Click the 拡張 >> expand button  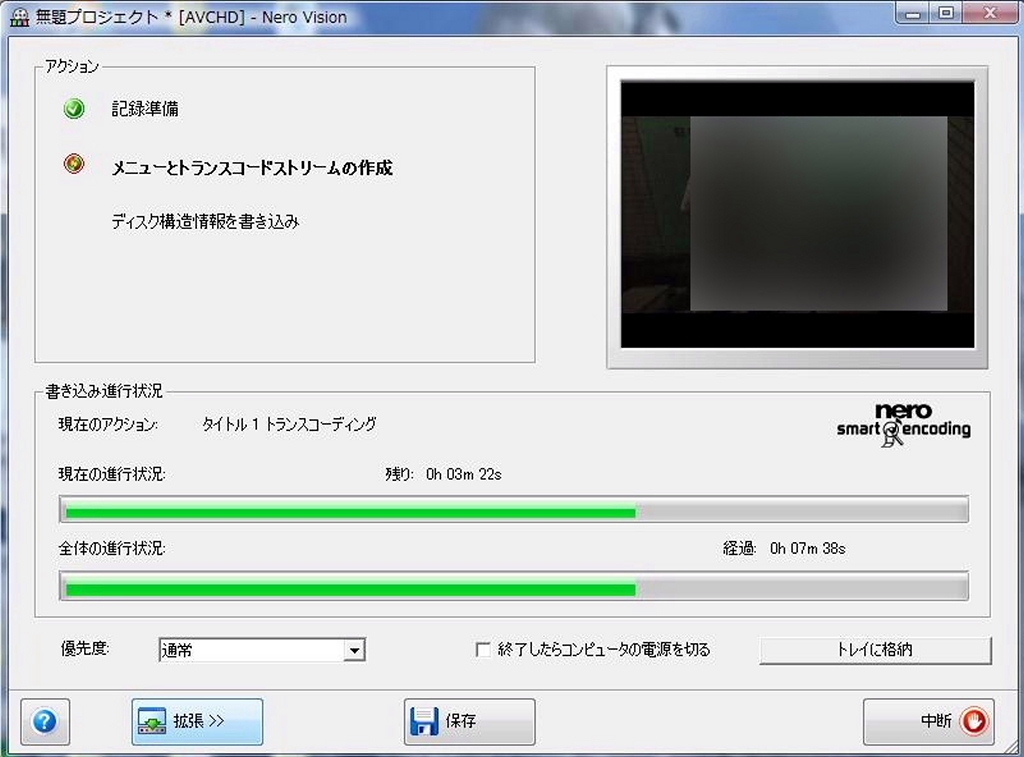pos(197,722)
